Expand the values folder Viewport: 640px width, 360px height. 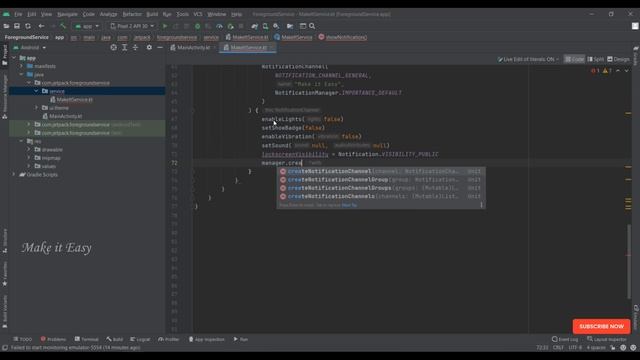tap(29, 166)
